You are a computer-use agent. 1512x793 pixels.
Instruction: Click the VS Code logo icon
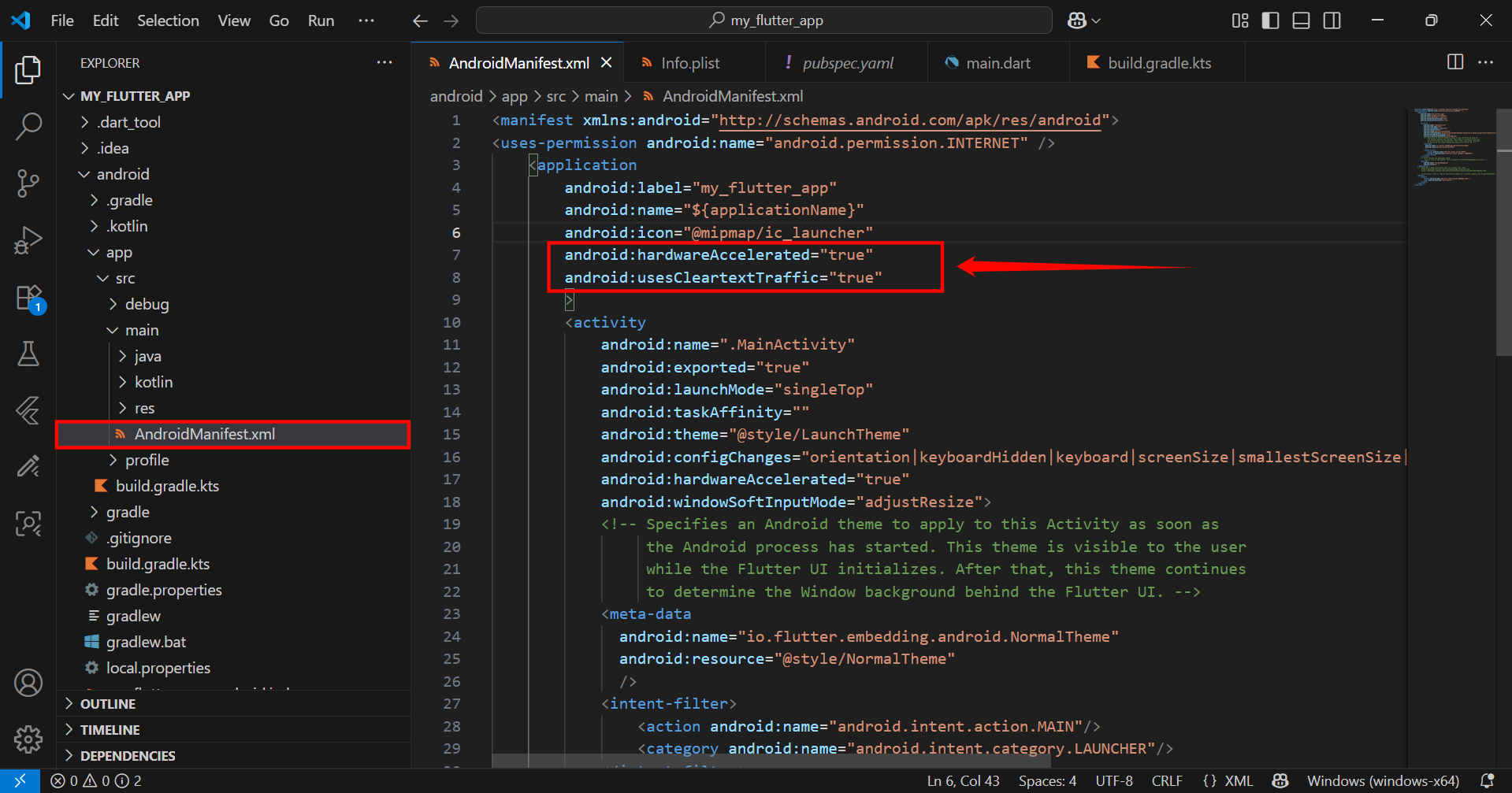(x=21, y=20)
